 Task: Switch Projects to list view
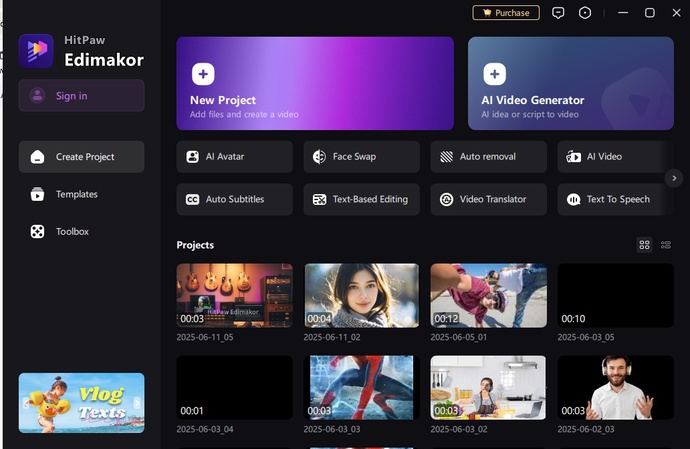[666, 245]
